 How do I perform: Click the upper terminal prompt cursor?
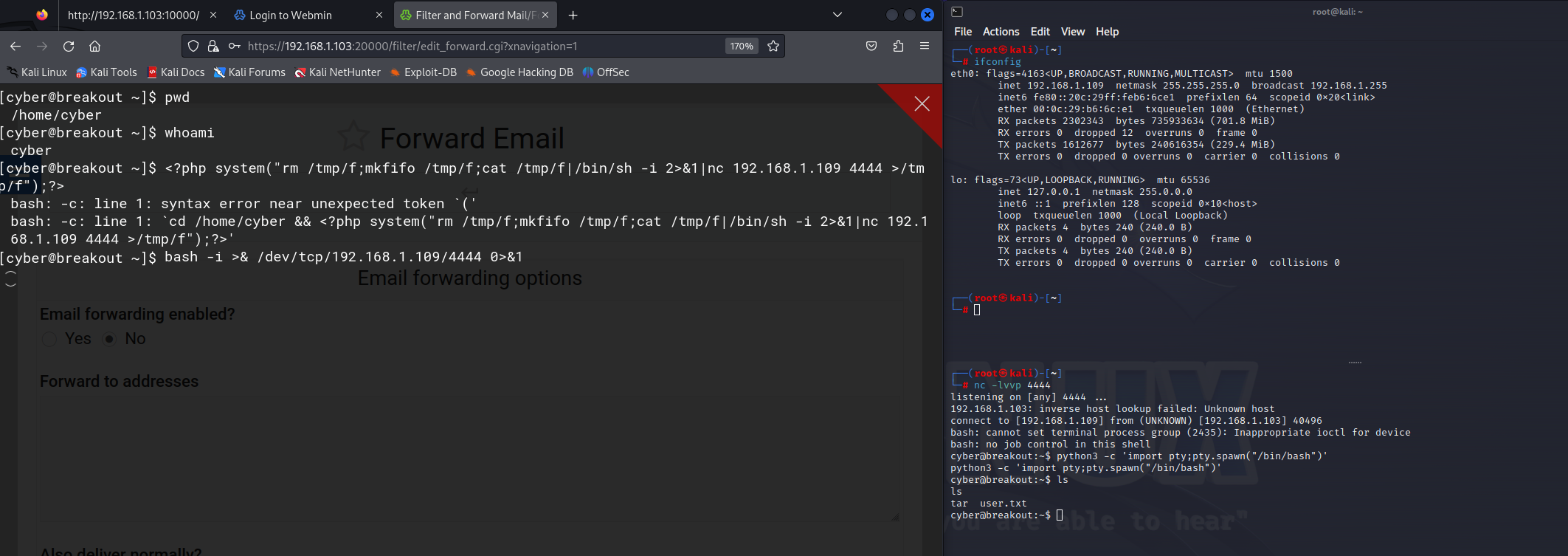coord(977,310)
